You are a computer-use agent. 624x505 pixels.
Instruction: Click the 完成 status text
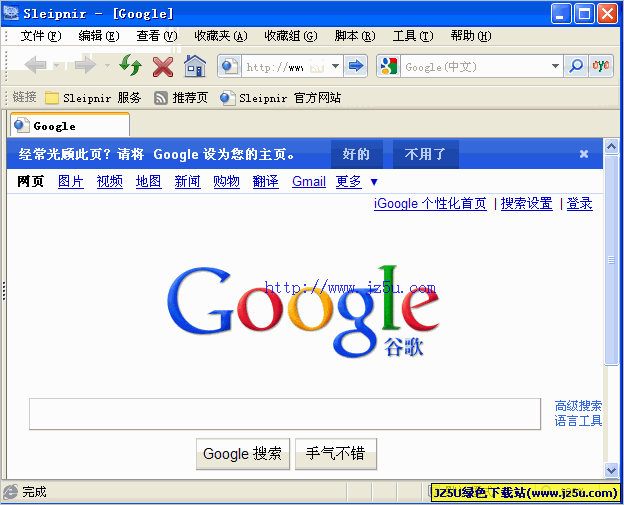coord(34,492)
